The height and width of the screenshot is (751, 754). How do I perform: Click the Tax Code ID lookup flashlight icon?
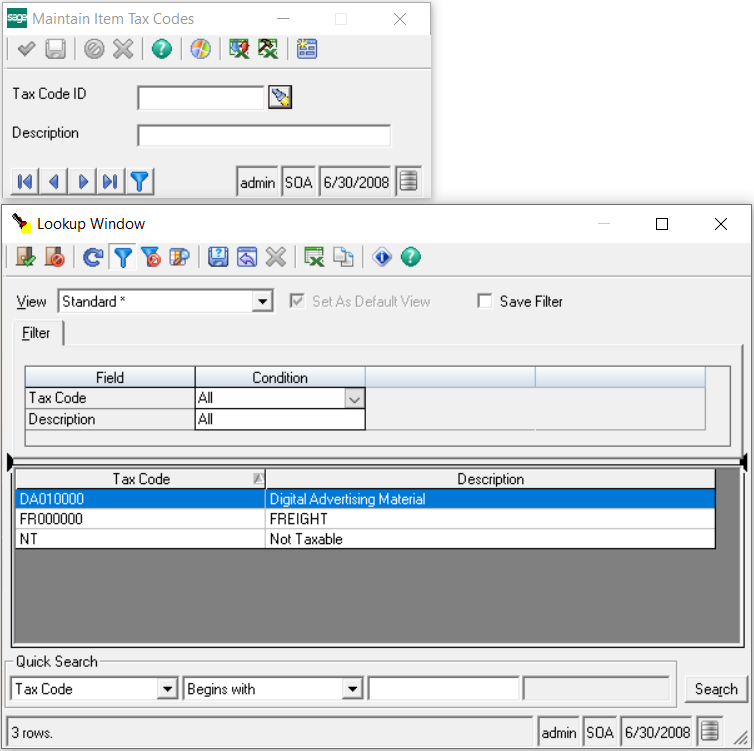(x=281, y=97)
